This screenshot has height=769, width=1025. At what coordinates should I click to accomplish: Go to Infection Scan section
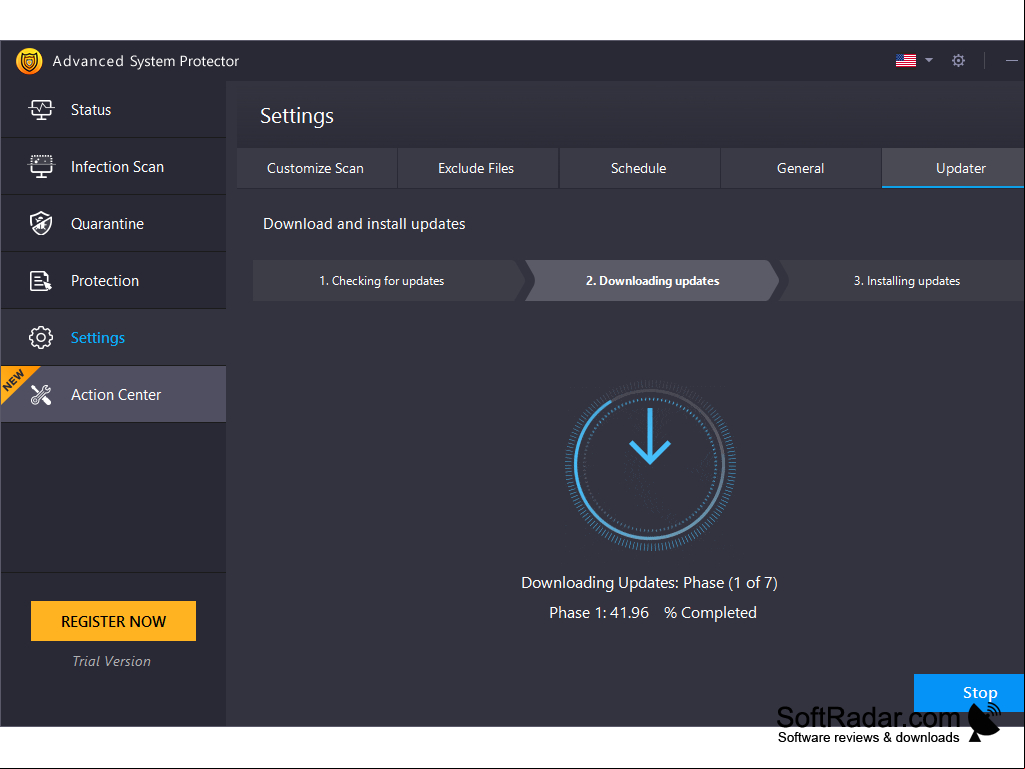(x=114, y=166)
